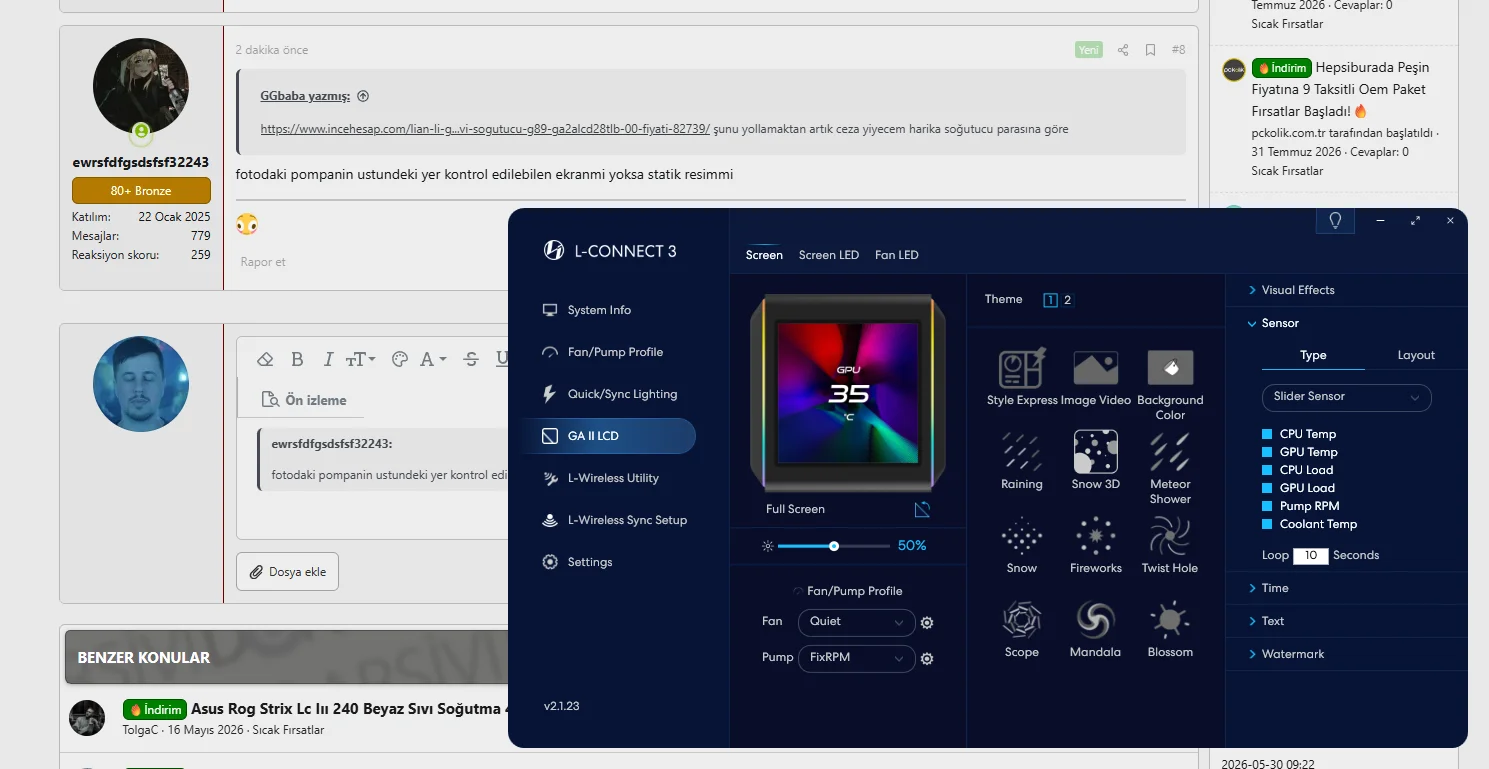Image resolution: width=1489 pixels, height=769 pixels.
Task: Select Theme 1
Action: pyautogui.click(x=1050, y=300)
